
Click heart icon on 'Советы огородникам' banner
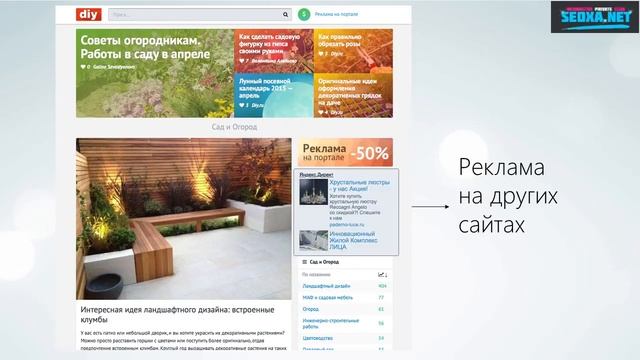[83, 67]
